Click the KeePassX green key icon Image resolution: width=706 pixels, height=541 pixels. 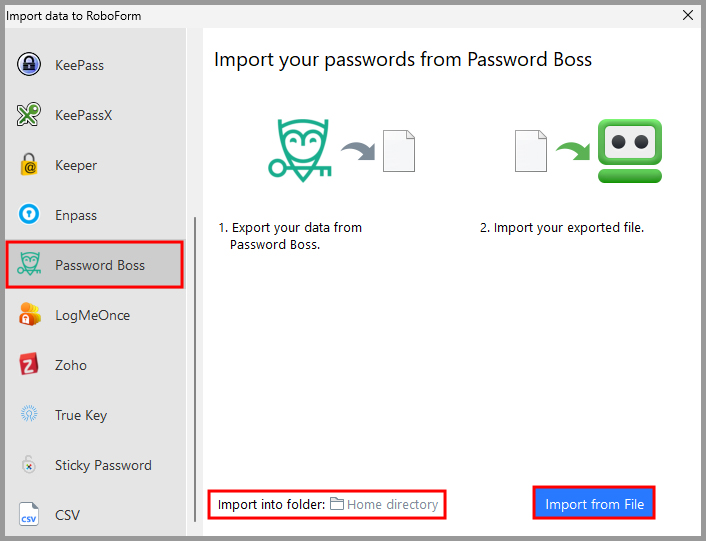29,115
